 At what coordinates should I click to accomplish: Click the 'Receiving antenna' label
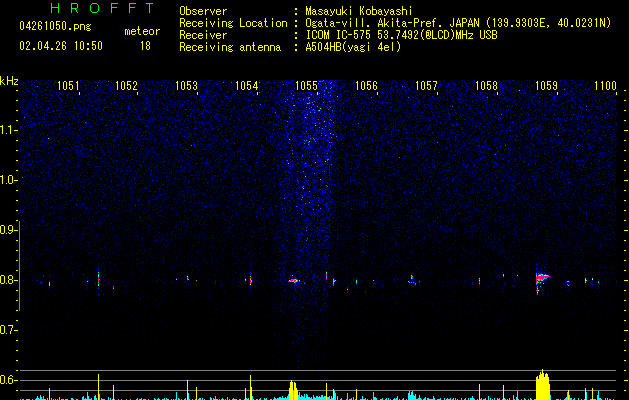[230, 47]
